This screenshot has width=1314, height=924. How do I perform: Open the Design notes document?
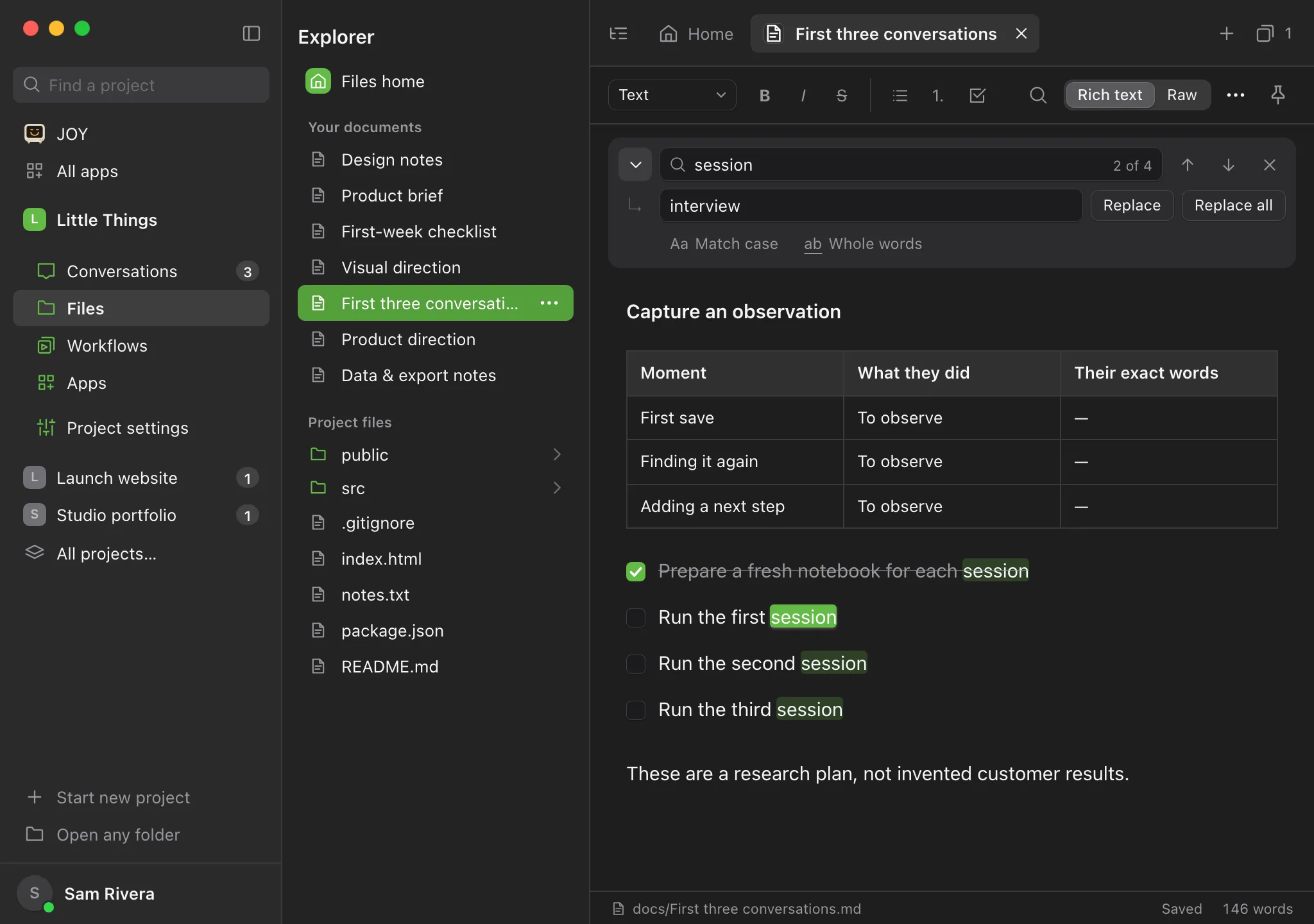pos(436,160)
